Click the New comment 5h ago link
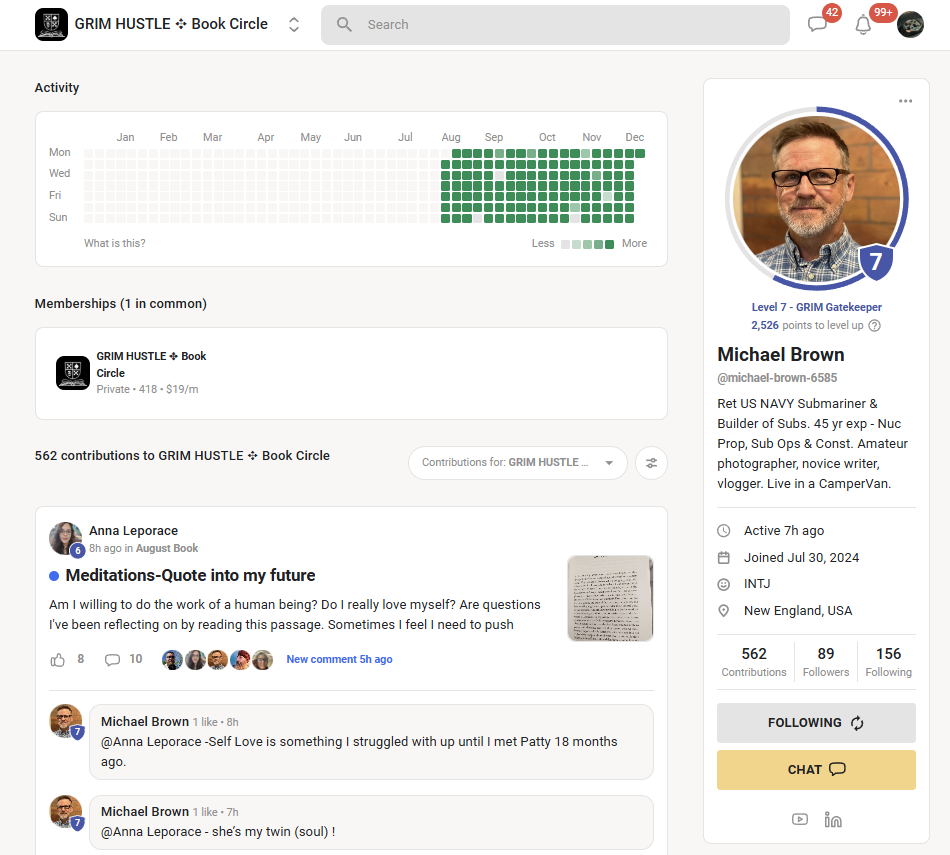This screenshot has height=855, width=950. click(x=339, y=659)
